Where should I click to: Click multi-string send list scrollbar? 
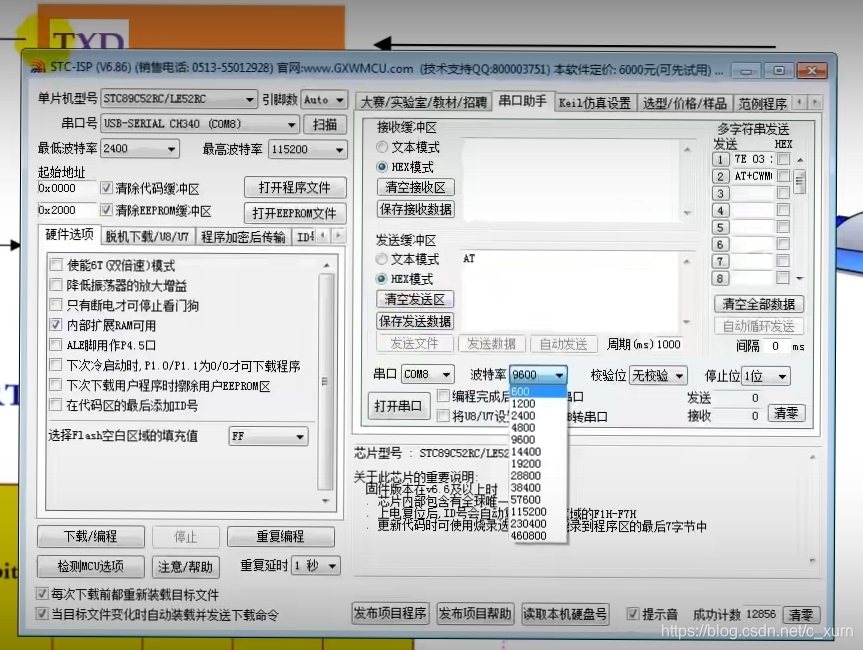800,219
